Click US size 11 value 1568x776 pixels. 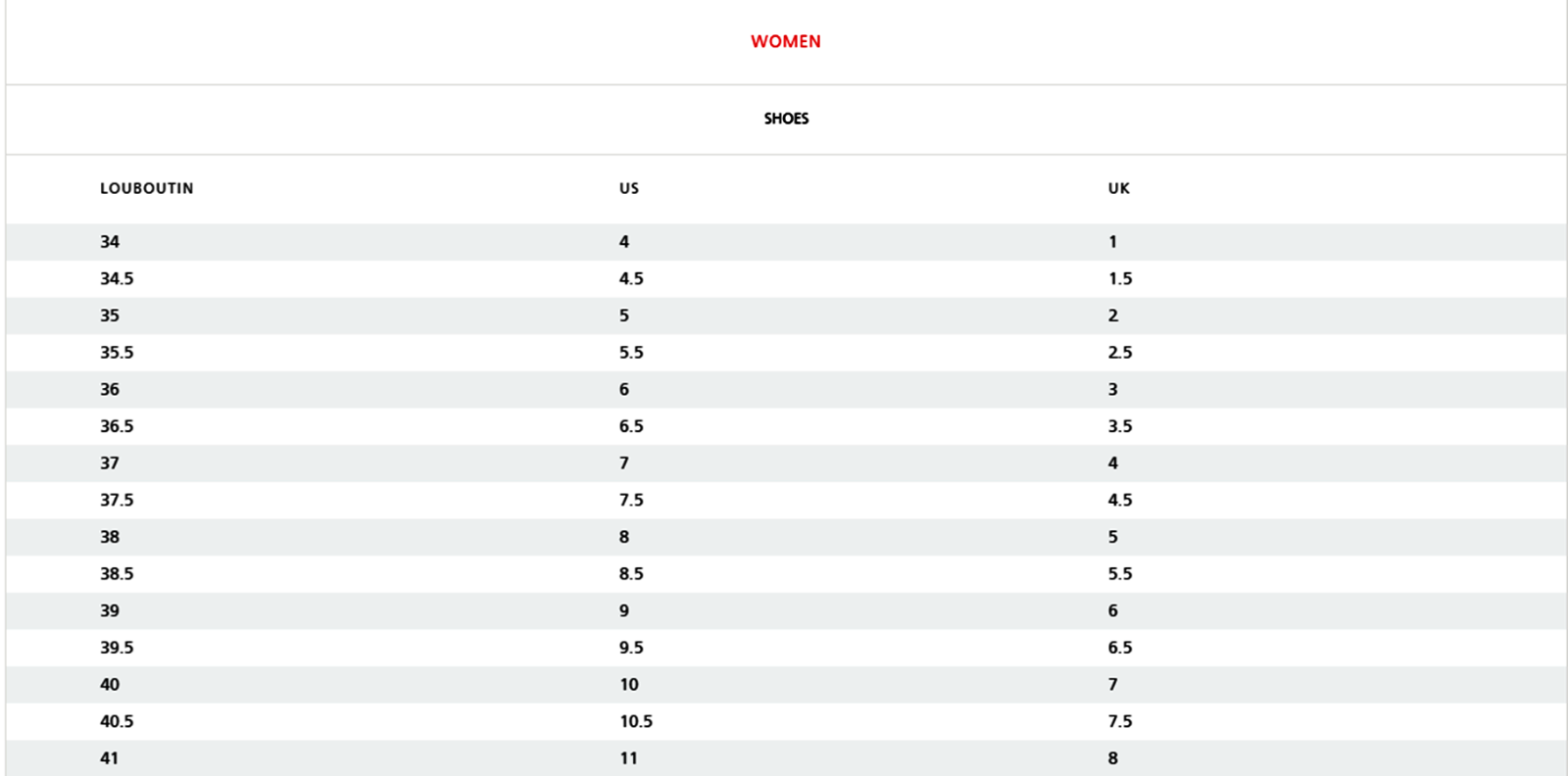(x=628, y=758)
